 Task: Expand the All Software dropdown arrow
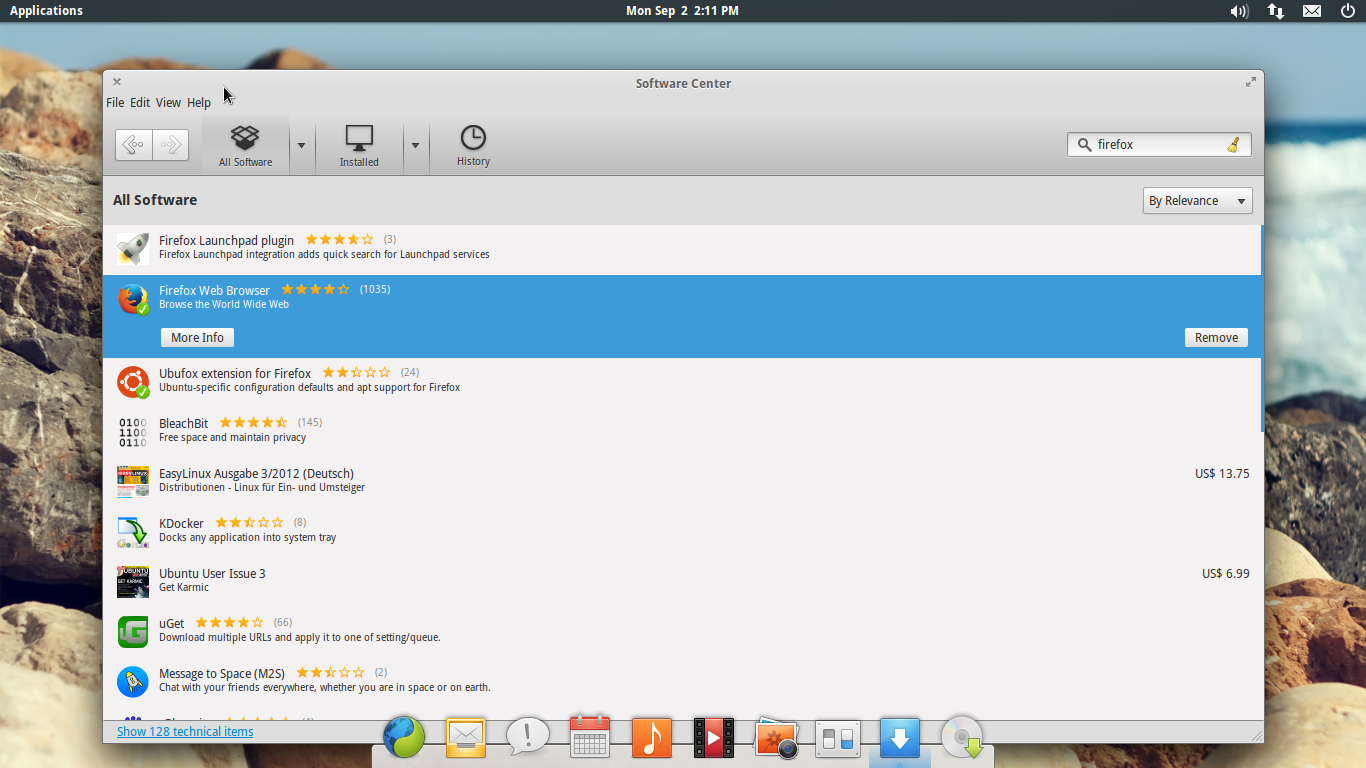(301, 145)
